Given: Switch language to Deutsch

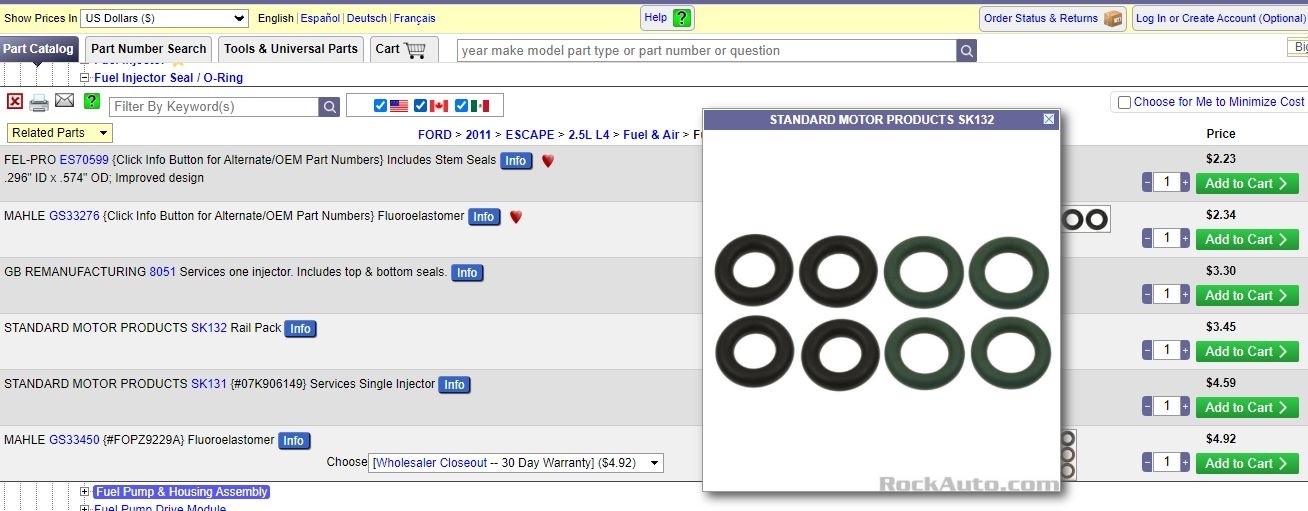Looking at the screenshot, I should (x=367, y=18).
